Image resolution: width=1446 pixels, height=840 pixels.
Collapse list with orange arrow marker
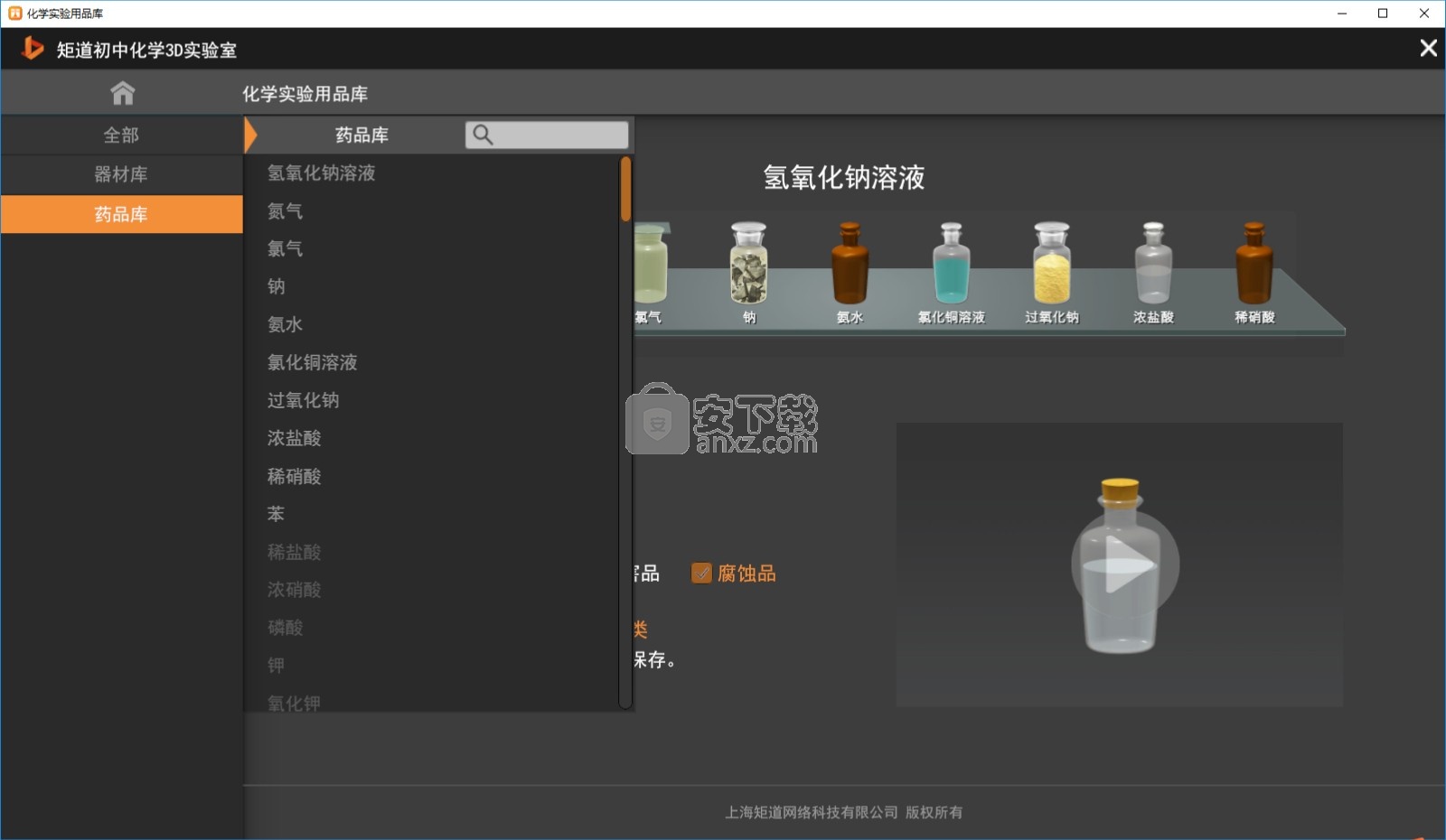[x=251, y=135]
